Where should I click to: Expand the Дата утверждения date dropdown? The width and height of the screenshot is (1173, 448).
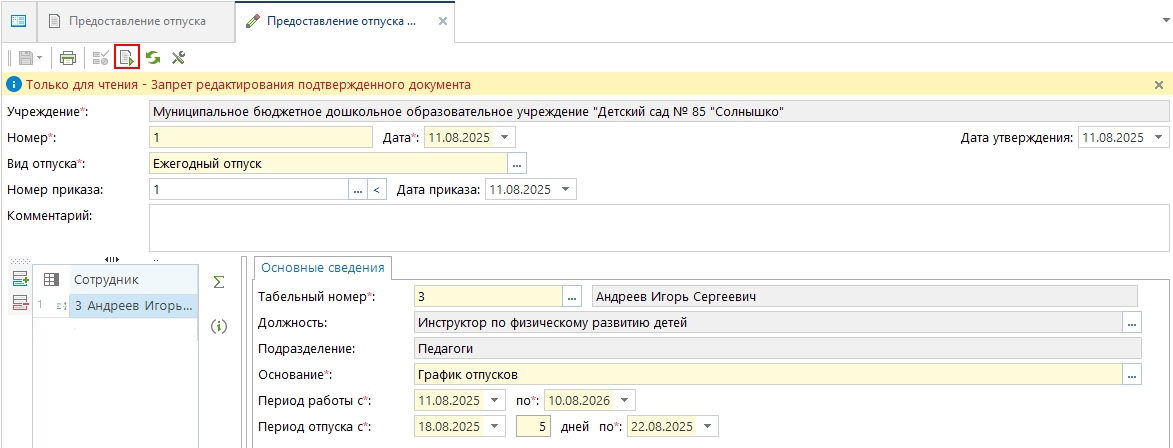pos(1158,137)
